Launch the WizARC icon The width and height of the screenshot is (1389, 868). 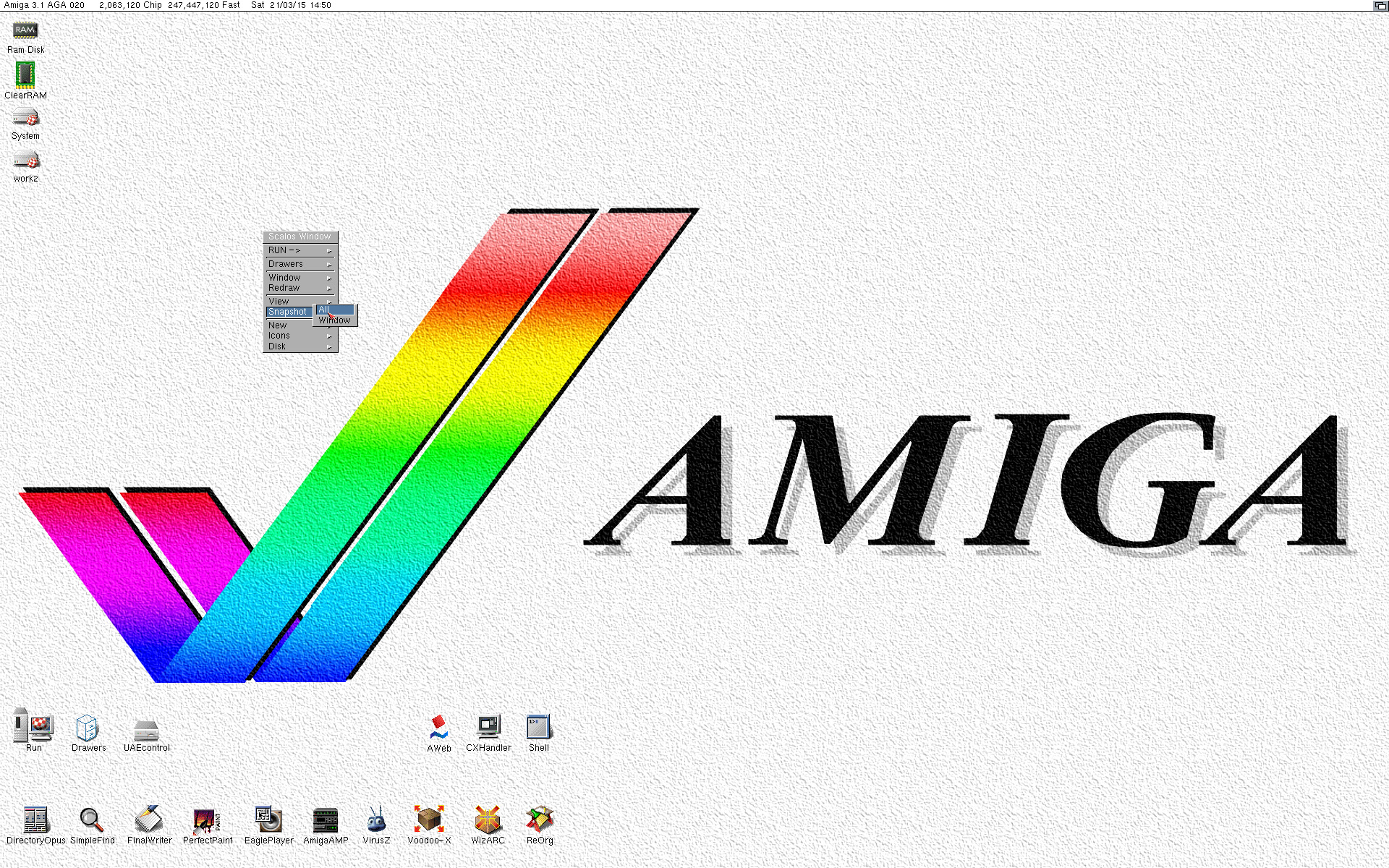[x=488, y=820]
